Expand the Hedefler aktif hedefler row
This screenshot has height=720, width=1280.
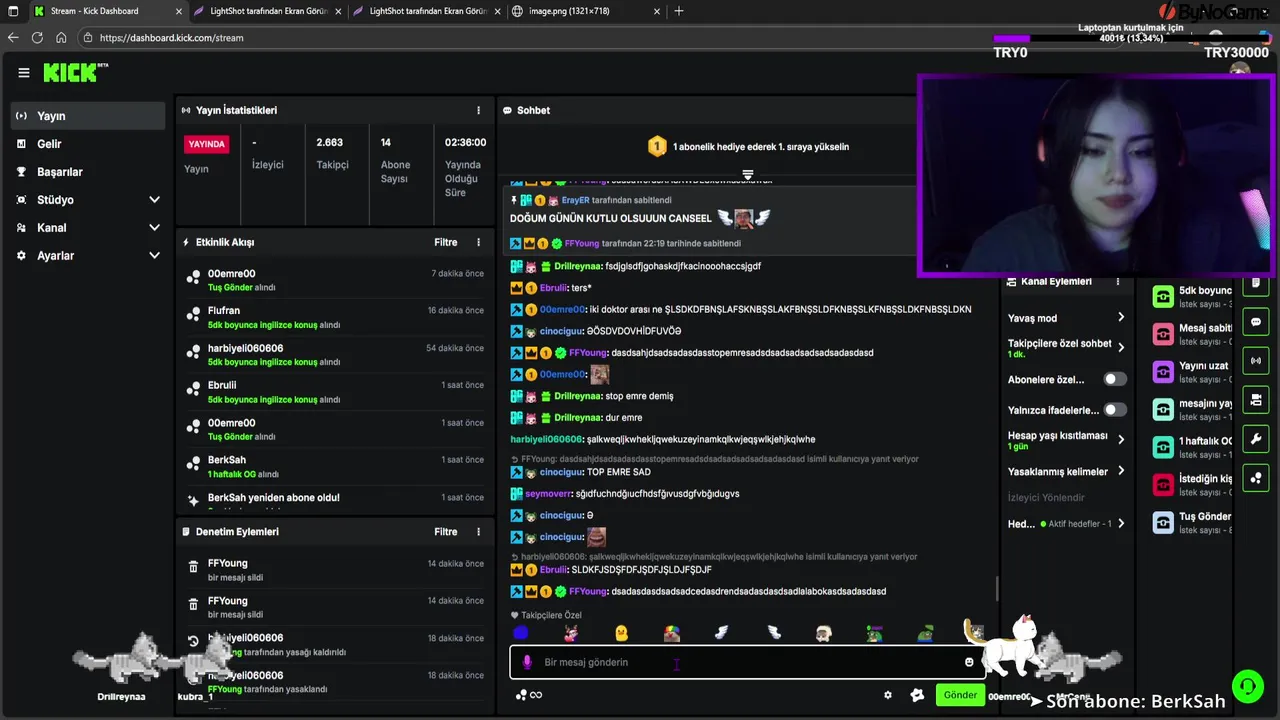[1066, 524]
